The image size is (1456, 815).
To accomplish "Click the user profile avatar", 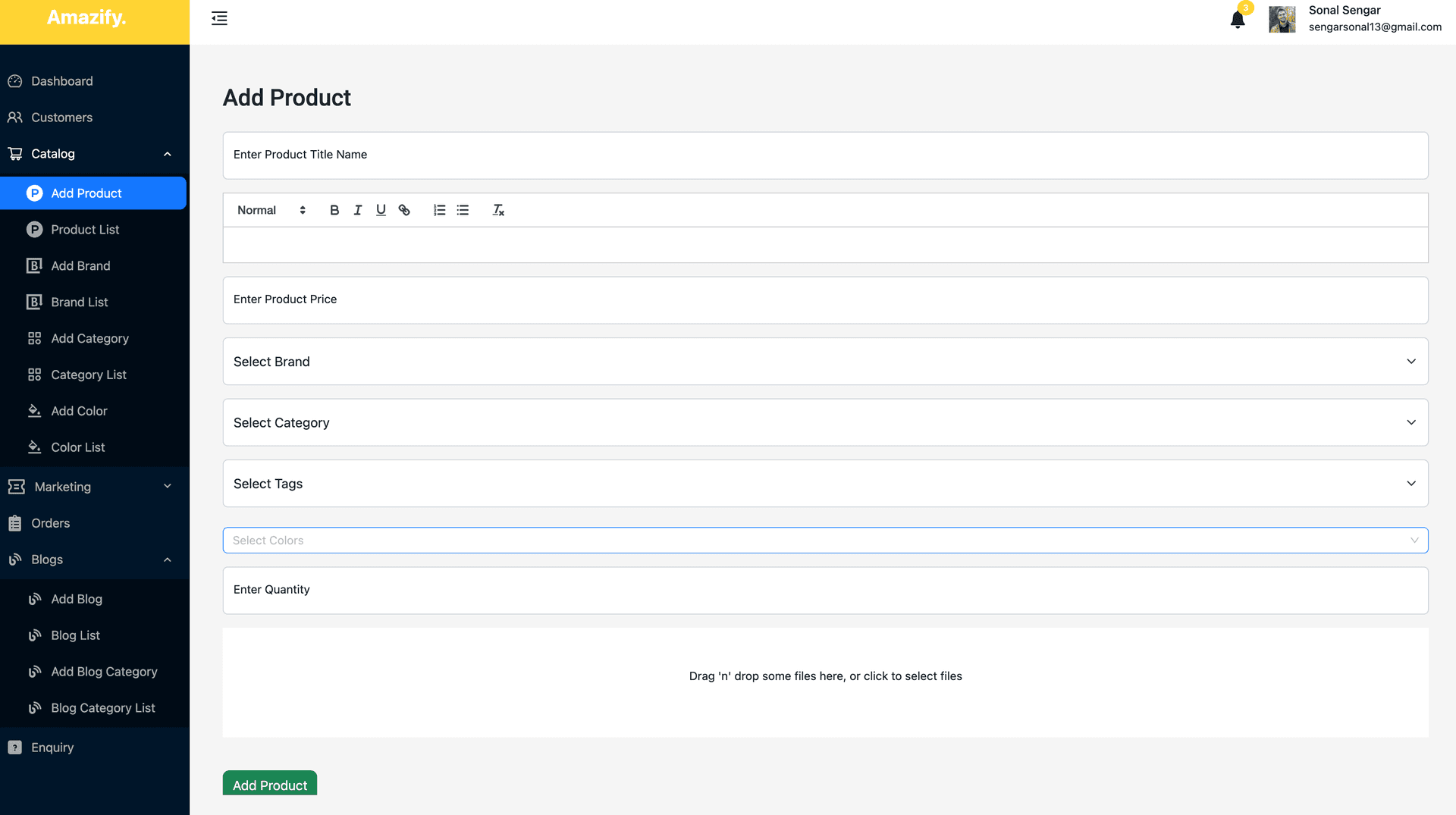I will click(x=1282, y=20).
